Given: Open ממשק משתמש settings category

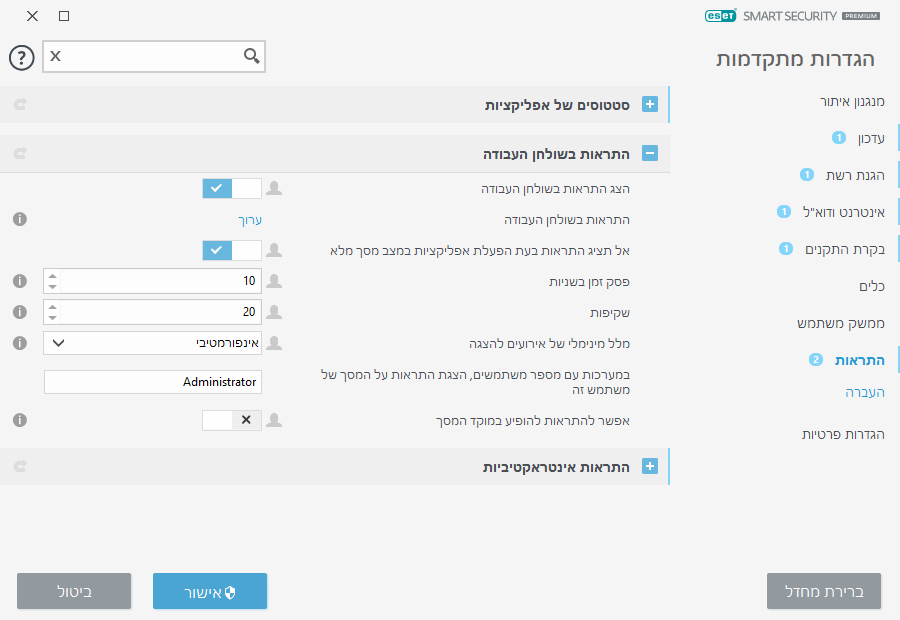Looking at the screenshot, I should pos(840,323).
